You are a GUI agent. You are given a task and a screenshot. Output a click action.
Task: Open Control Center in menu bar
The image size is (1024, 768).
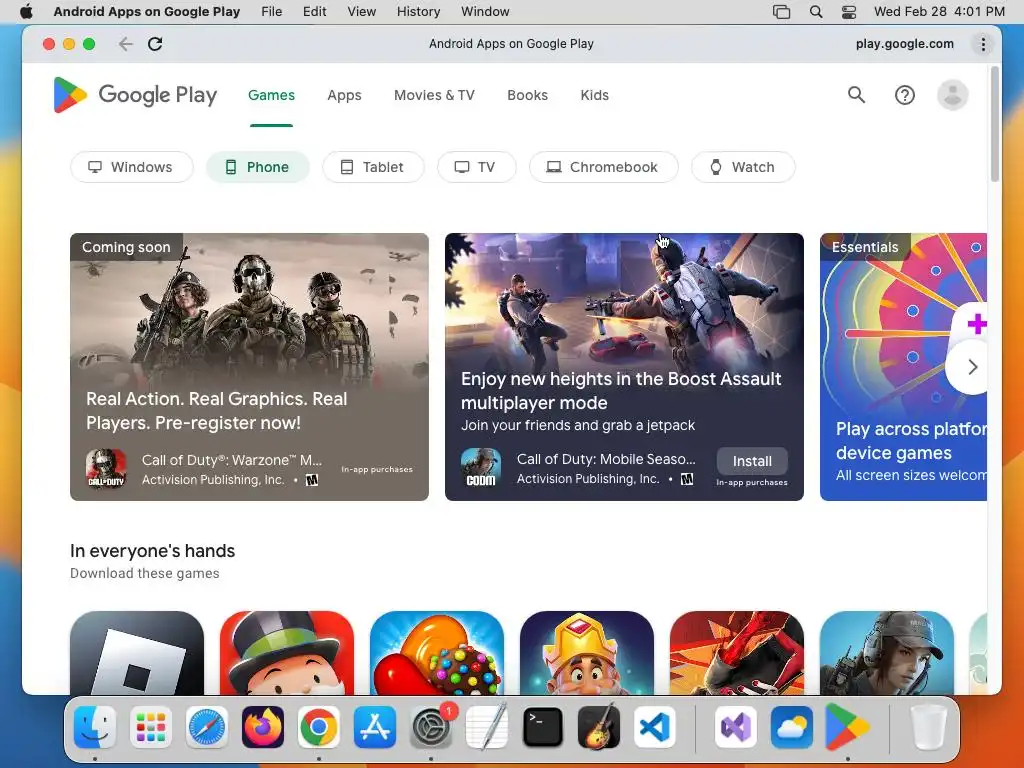click(x=848, y=12)
